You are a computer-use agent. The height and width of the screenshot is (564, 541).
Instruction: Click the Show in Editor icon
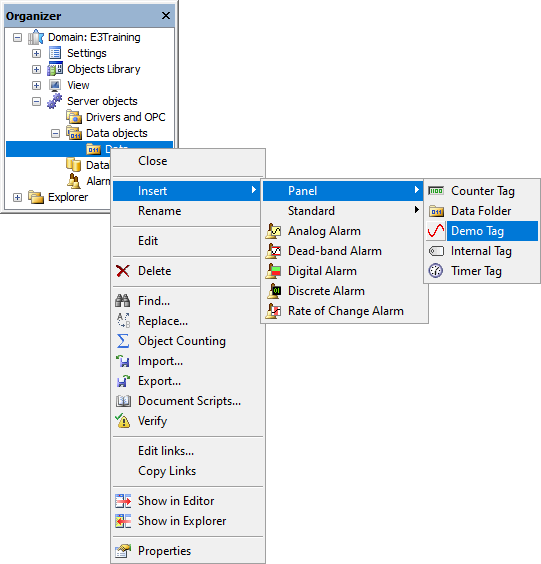click(123, 501)
